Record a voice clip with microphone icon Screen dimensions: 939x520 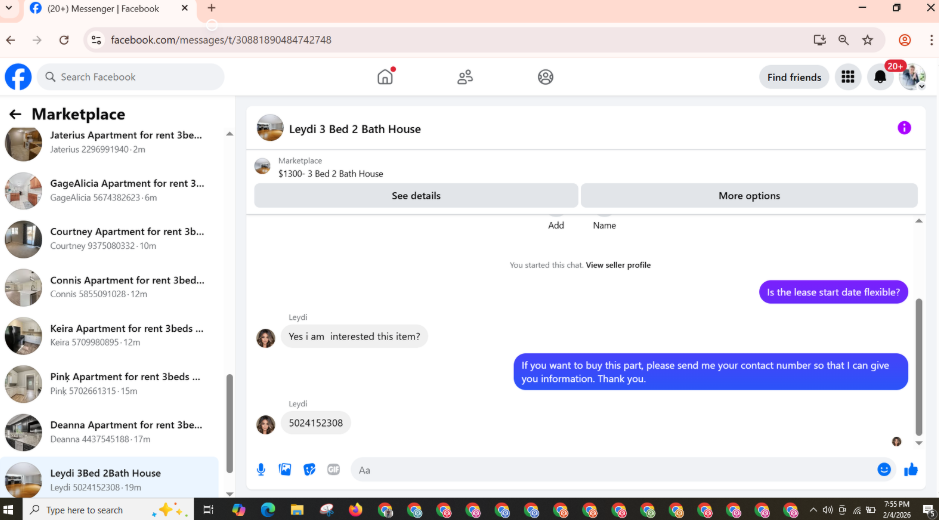coord(261,470)
